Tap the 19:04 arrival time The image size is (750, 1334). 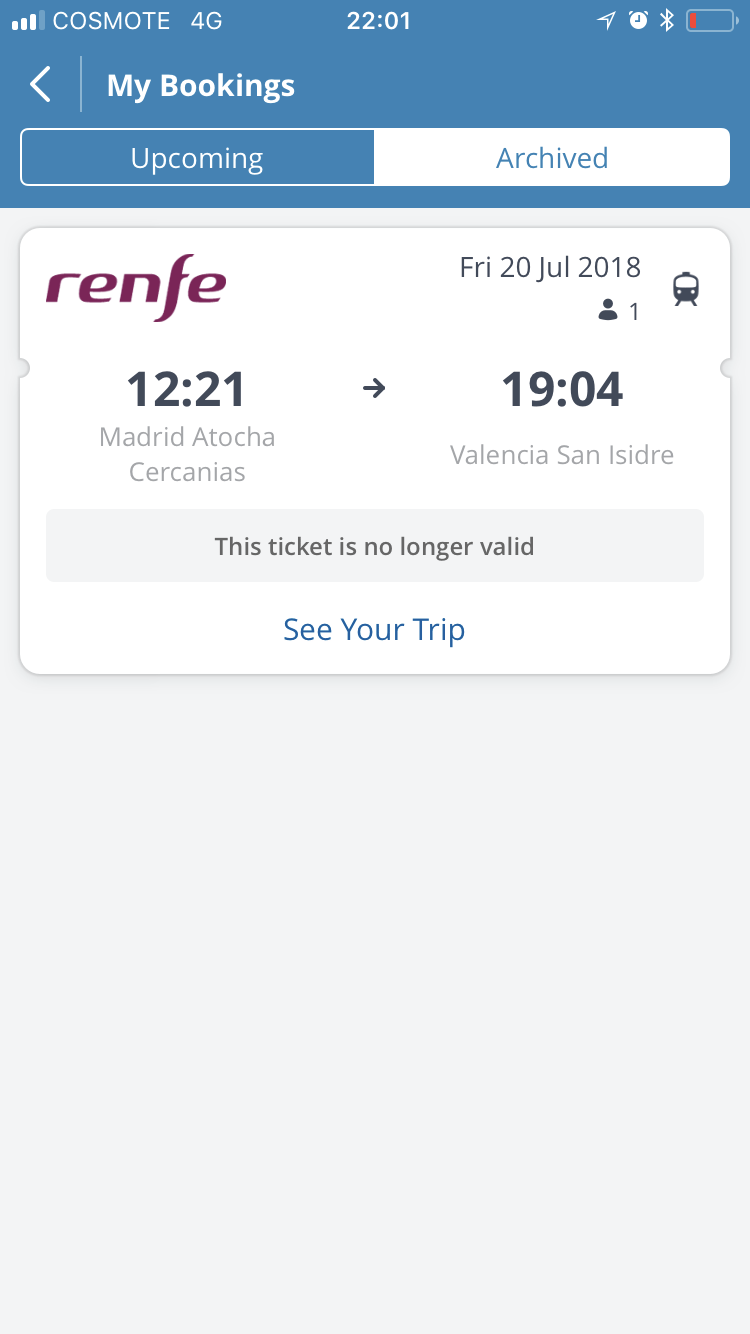(x=562, y=390)
